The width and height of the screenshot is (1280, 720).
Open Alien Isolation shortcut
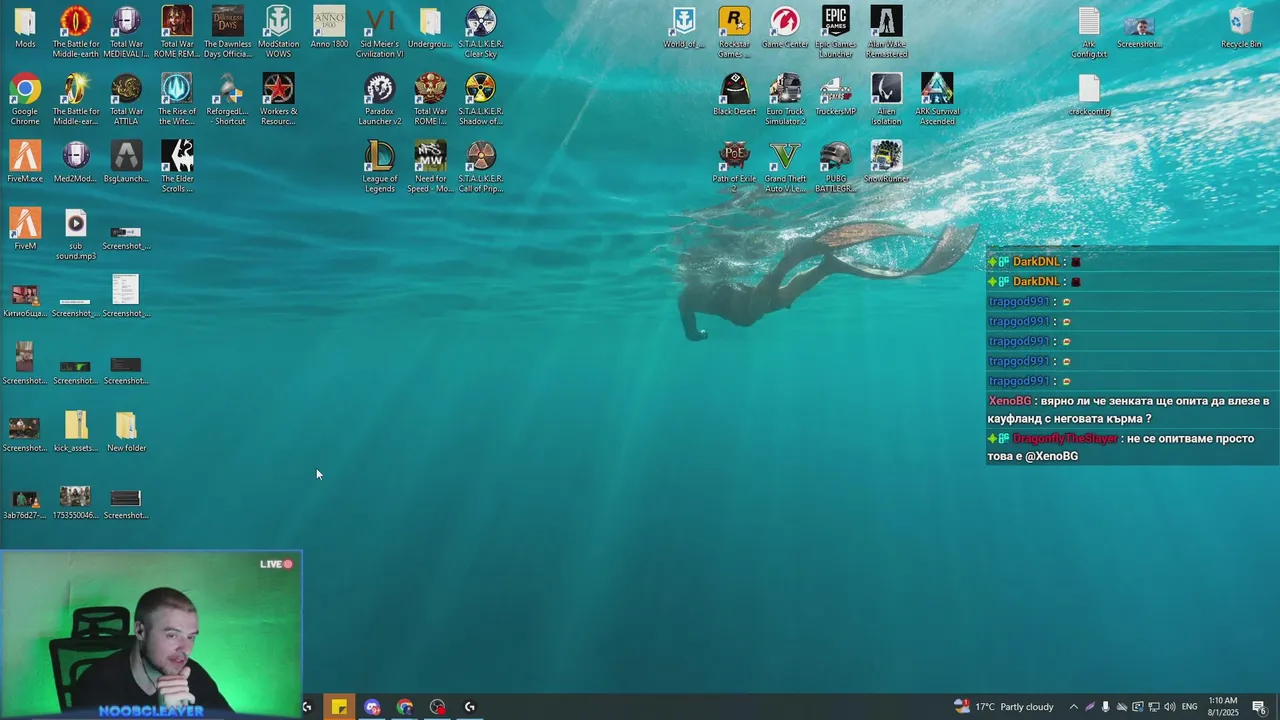point(886,99)
